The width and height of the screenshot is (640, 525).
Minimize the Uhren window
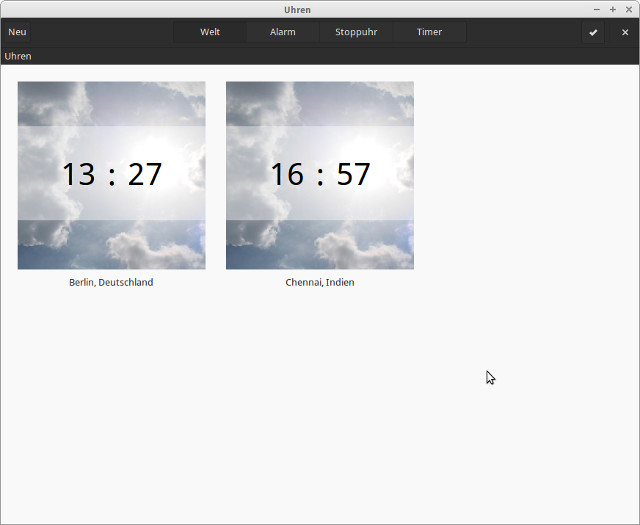[596, 9]
